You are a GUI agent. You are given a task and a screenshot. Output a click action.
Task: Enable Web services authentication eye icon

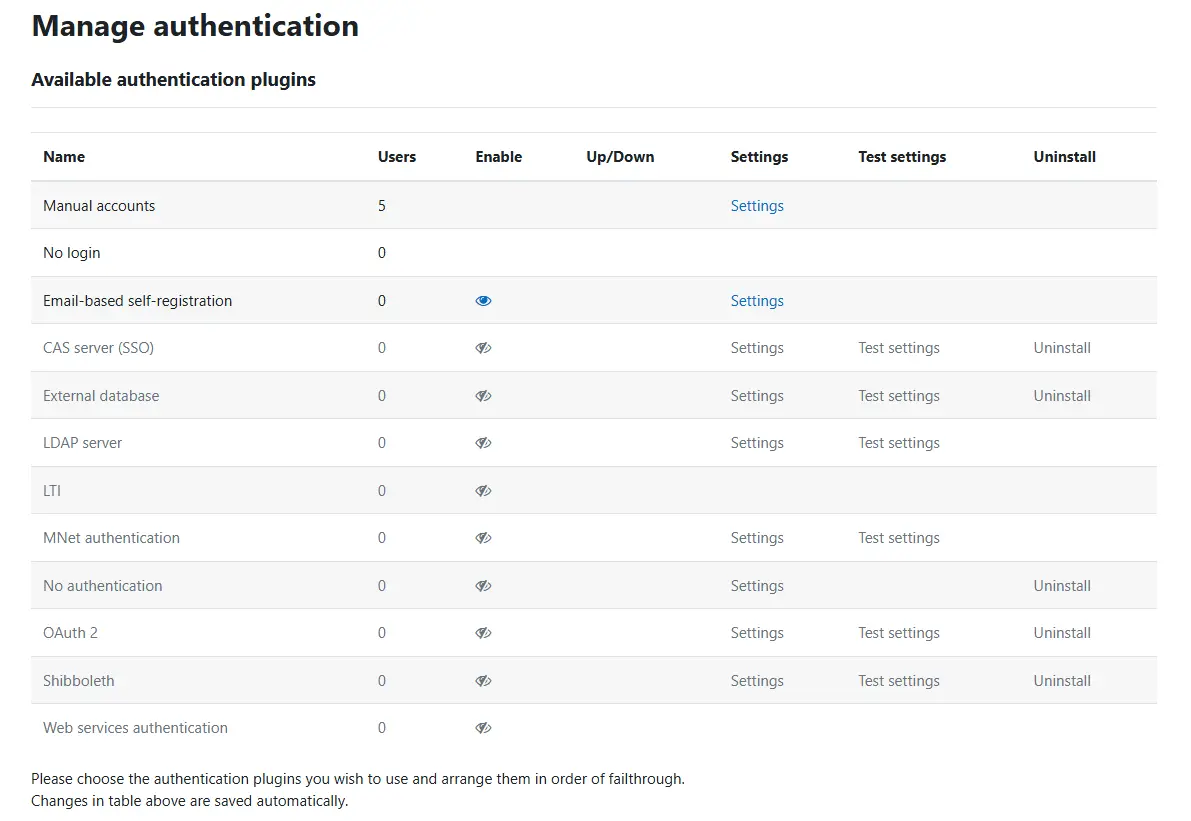tap(483, 728)
